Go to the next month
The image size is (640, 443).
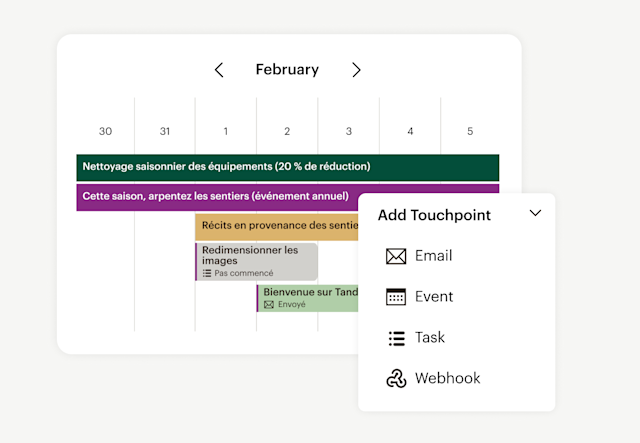pos(356,70)
